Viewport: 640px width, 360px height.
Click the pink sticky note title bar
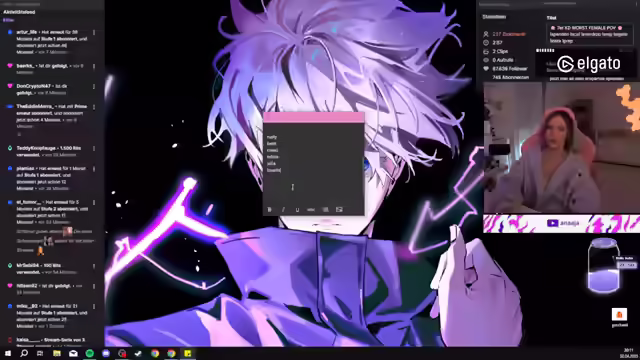click(313, 118)
